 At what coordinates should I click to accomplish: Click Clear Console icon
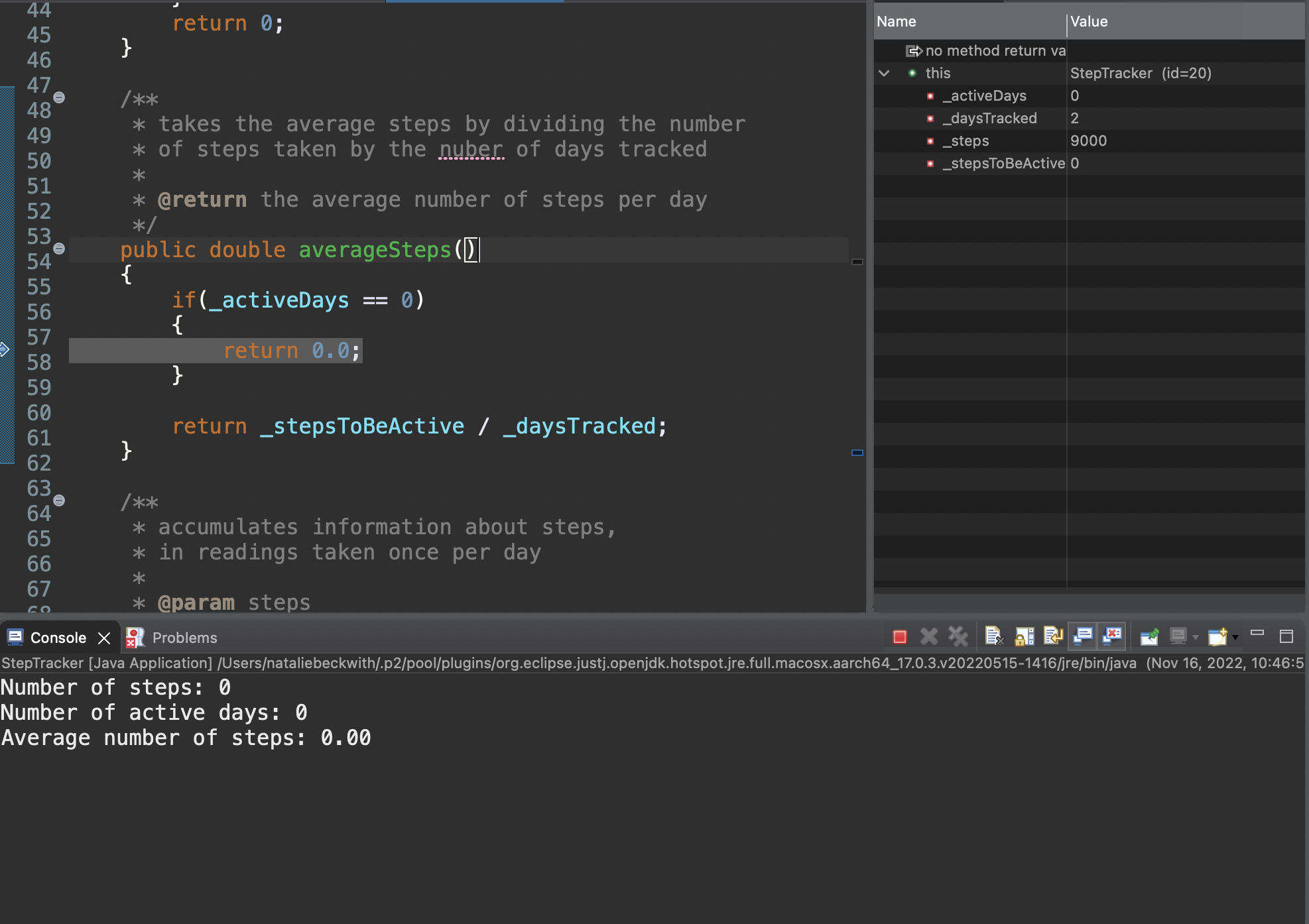(x=993, y=637)
